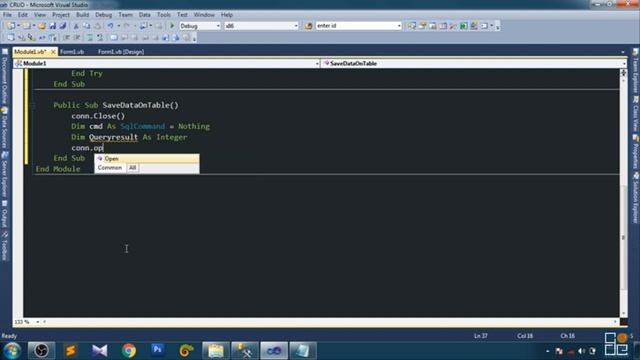Open the Solution Explorer side tab on the right
The image size is (640, 360).
636,198
